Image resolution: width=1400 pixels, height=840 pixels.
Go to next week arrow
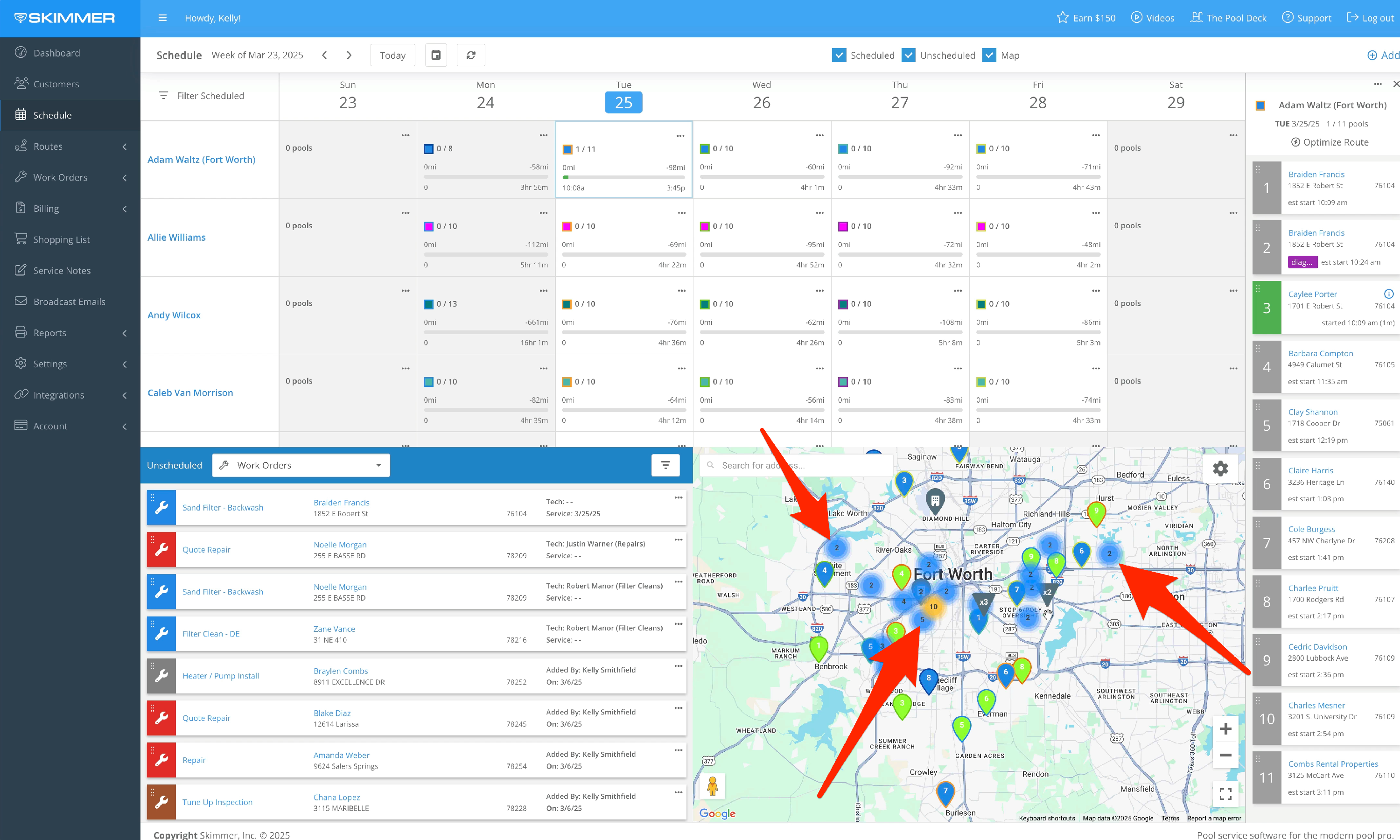[x=349, y=55]
